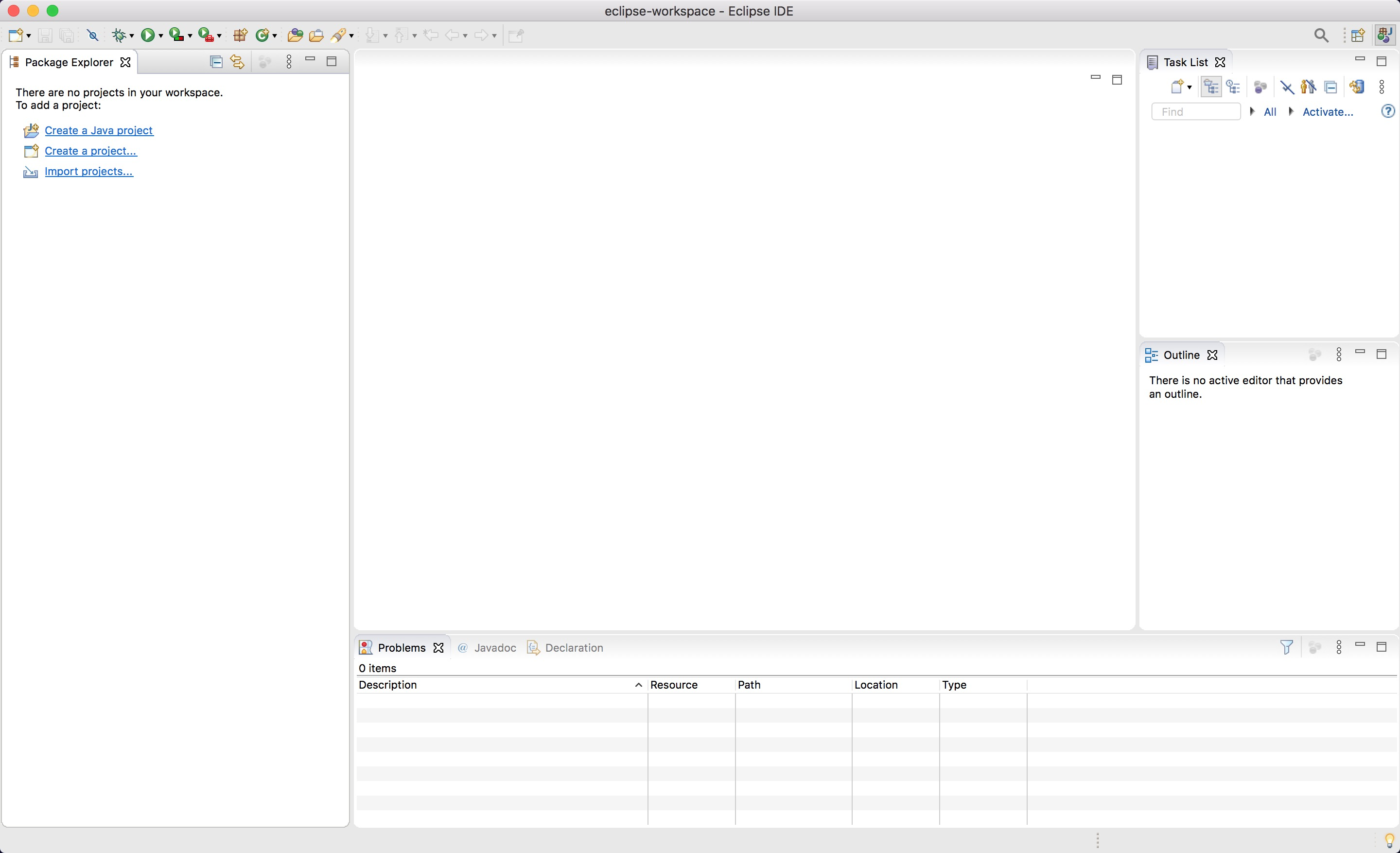Toggle the Categorized presentation in Task List
Screen dimensions: 1400x853
pyautogui.click(x=1211, y=87)
